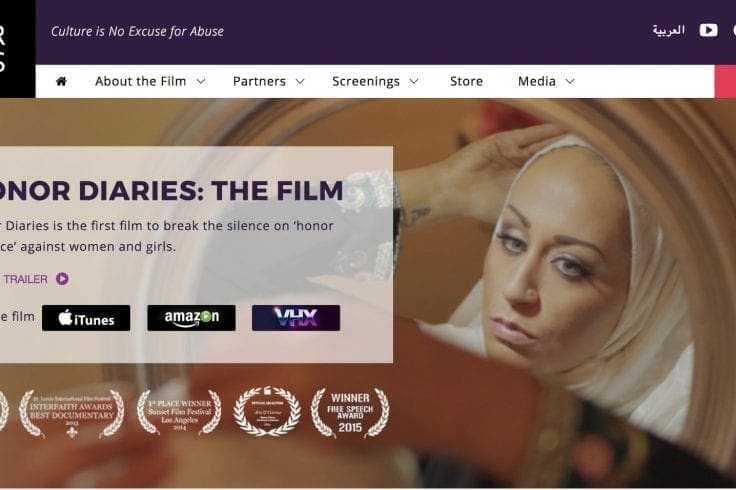Screen dimensions: 736x490
Task: Go to the home icon in navigation
Action: [x=61, y=81]
